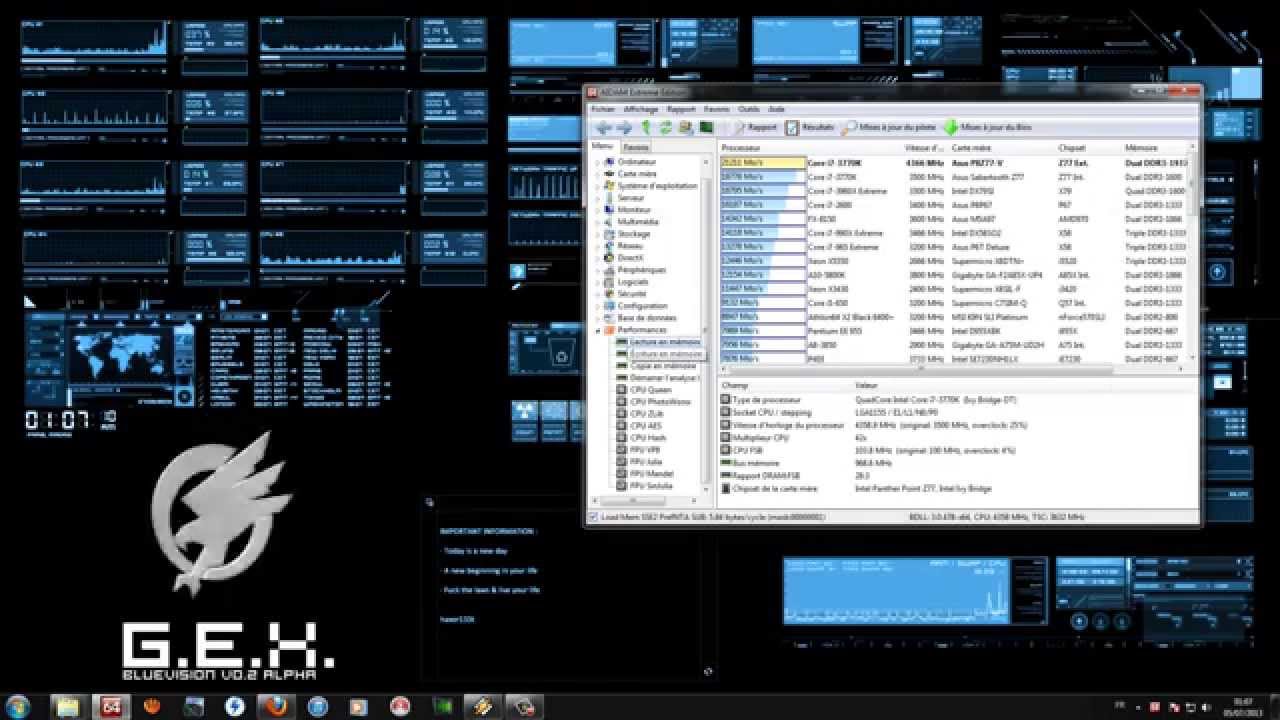This screenshot has width=1280, height=720.
Task: Expand the Logiciels tree arrow
Action: [598, 282]
